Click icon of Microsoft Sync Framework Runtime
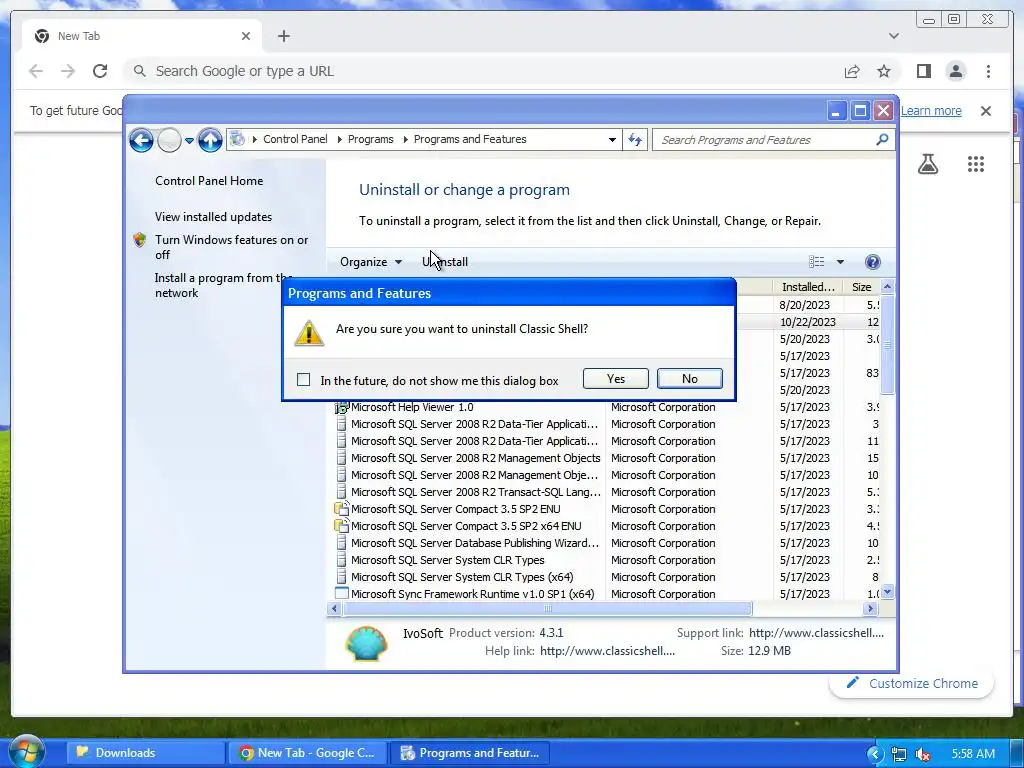This screenshot has width=1024, height=768. [341, 594]
